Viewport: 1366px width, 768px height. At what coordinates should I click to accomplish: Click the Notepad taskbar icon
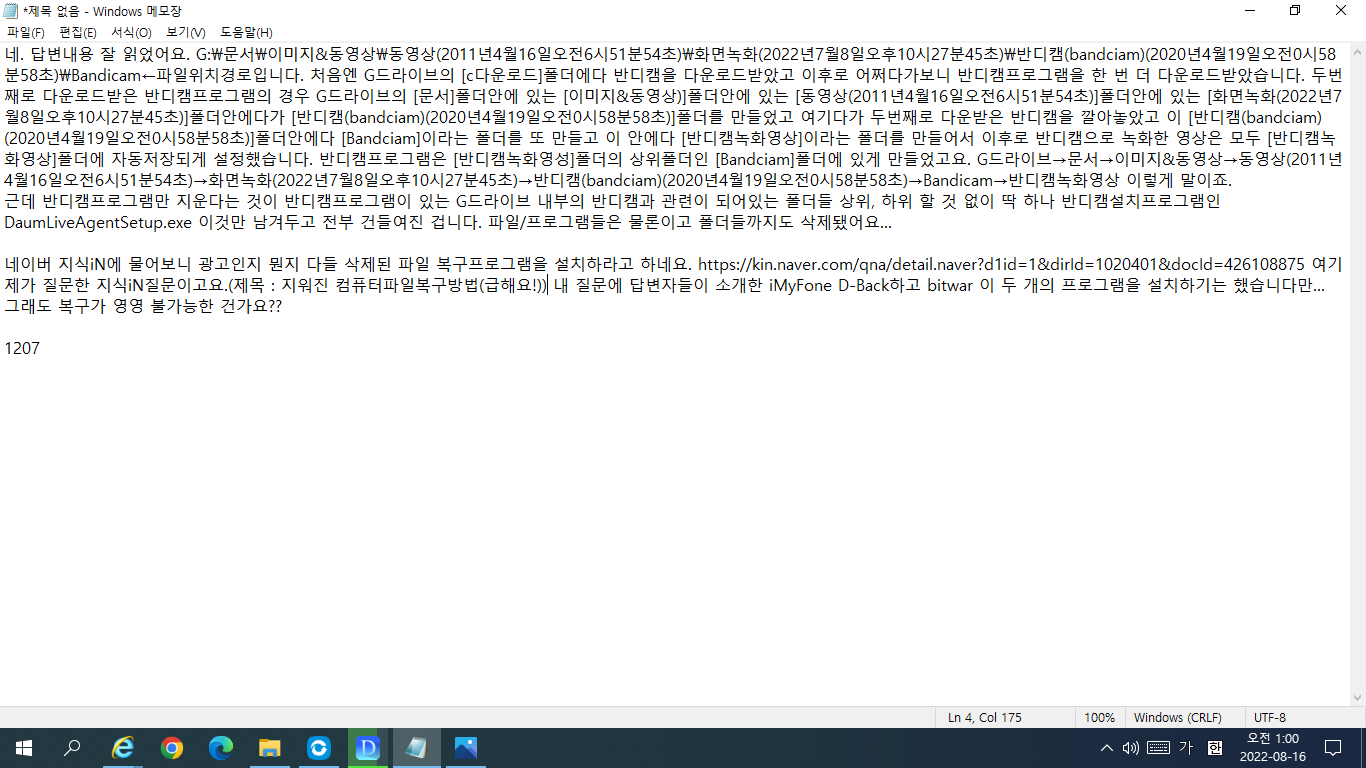(417, 747)
